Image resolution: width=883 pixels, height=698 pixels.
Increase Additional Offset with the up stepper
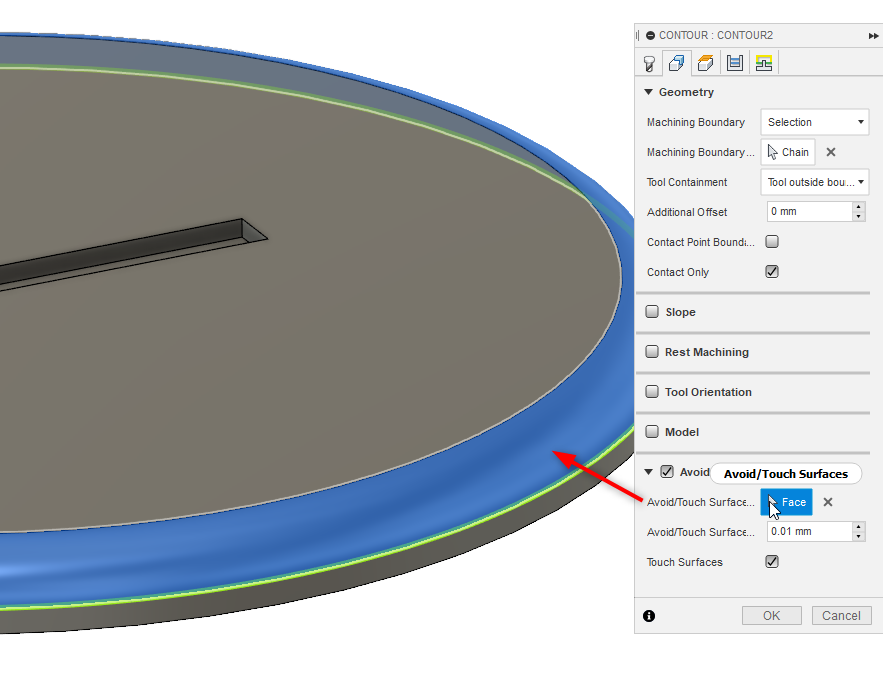tap(858, 207)
